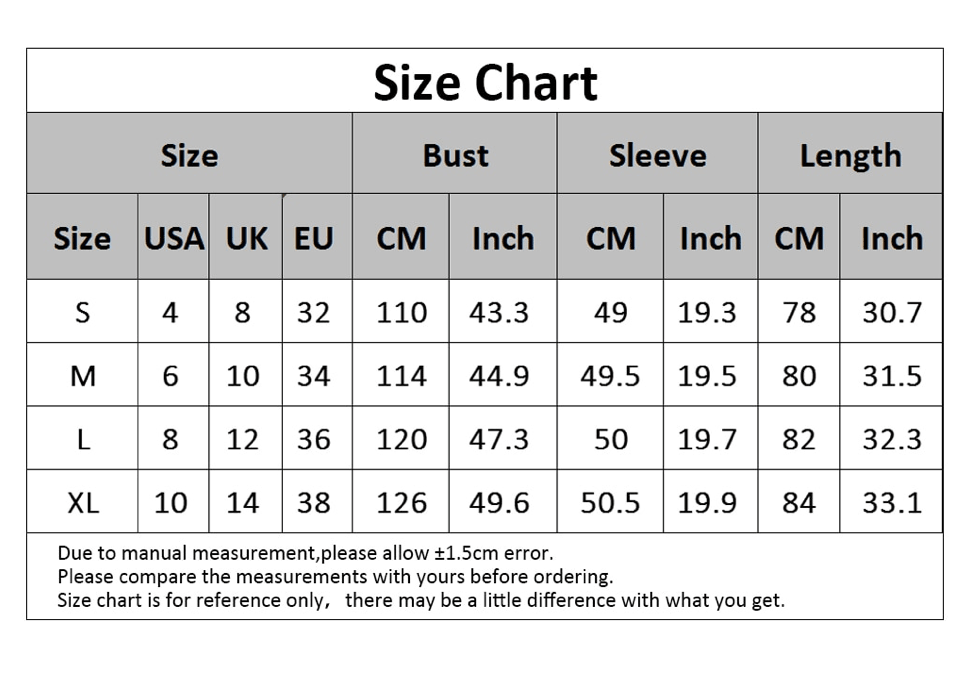Click the manual measurement error note
The height and width of the screenshot is (676, 967).
click(305, 553)
